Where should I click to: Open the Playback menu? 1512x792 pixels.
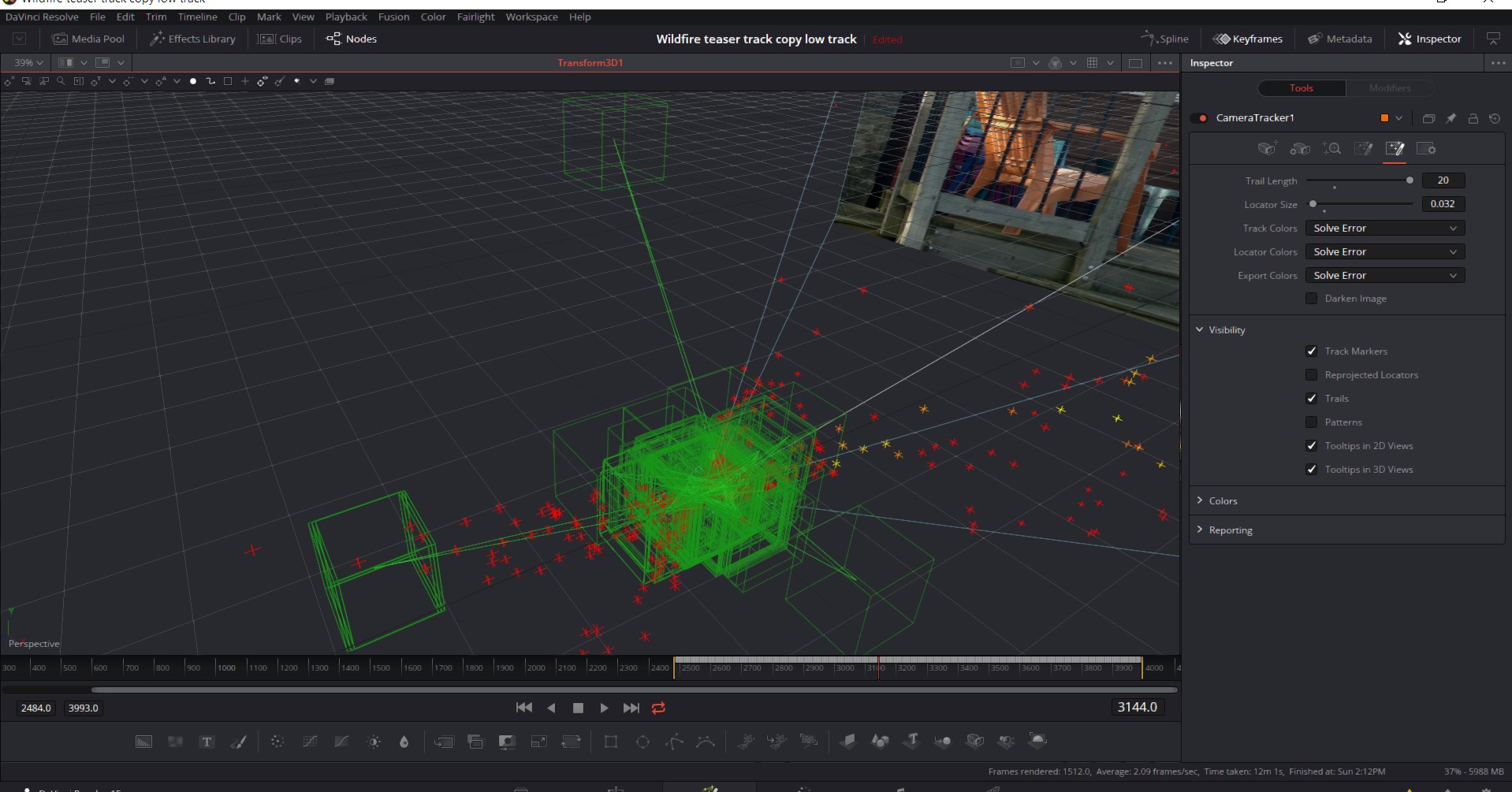(x=346, y=17)
